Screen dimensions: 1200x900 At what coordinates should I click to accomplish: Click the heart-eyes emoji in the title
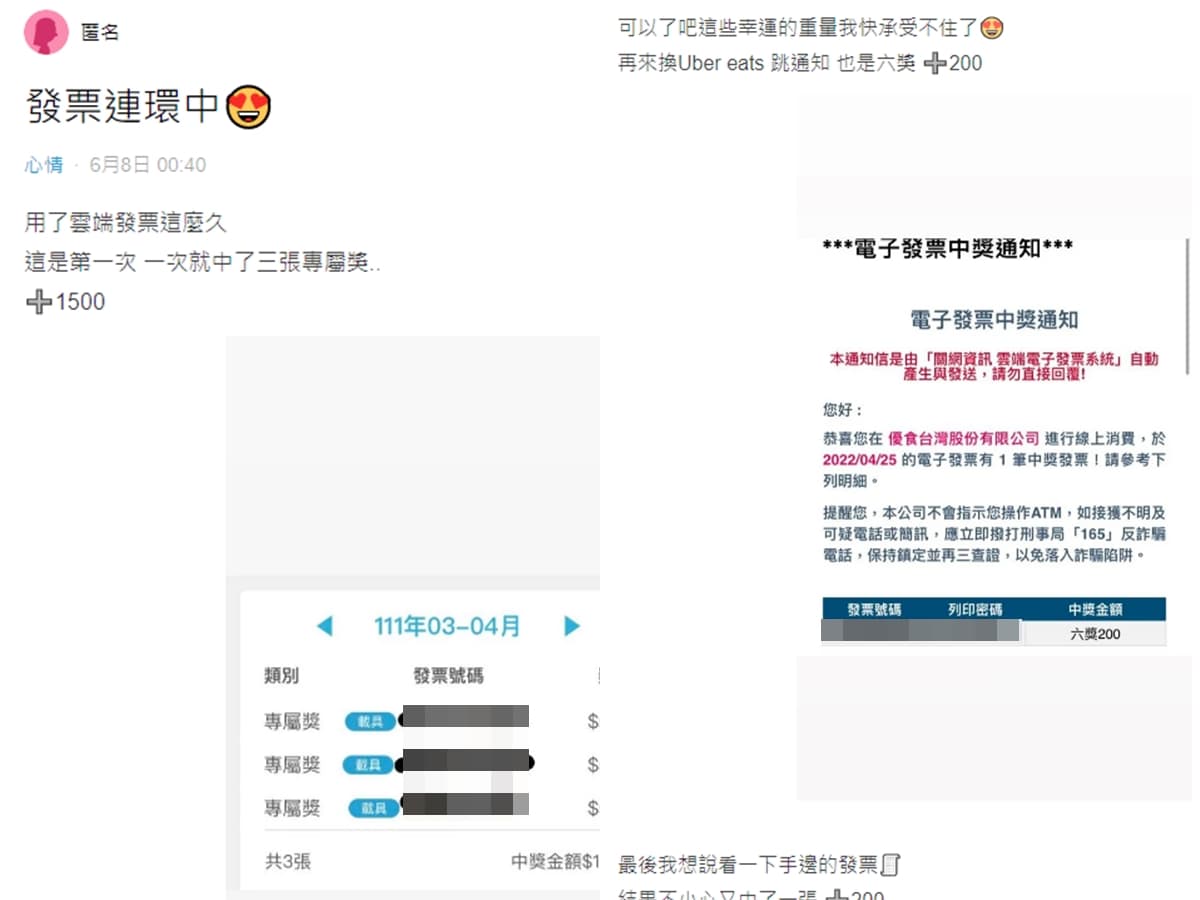[249, 107]
